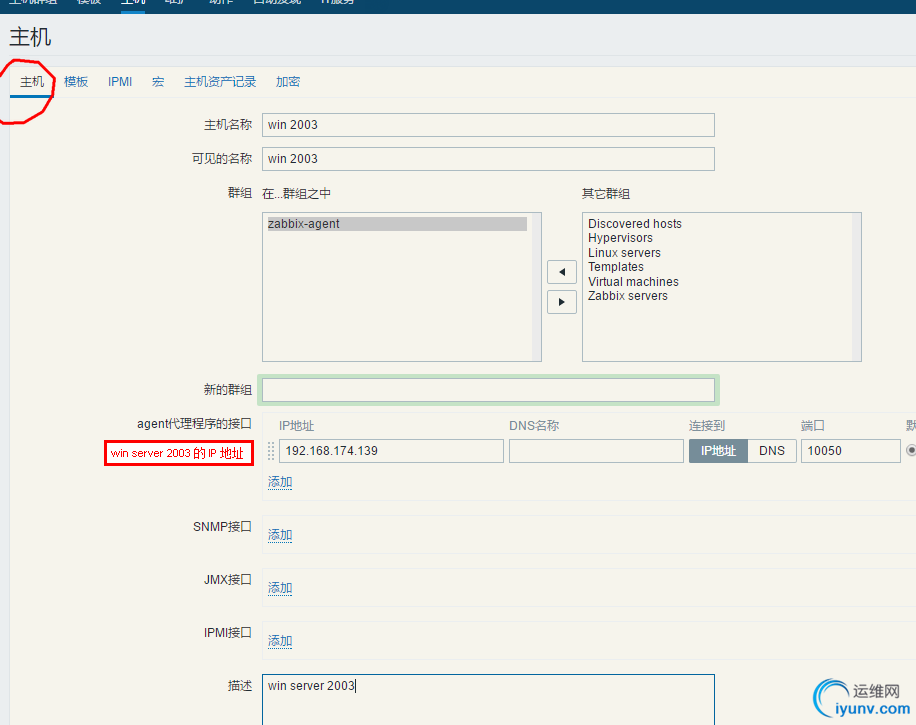Open the 主机 tab
This screenshot has height=725, width=916.
click(32, 82)
